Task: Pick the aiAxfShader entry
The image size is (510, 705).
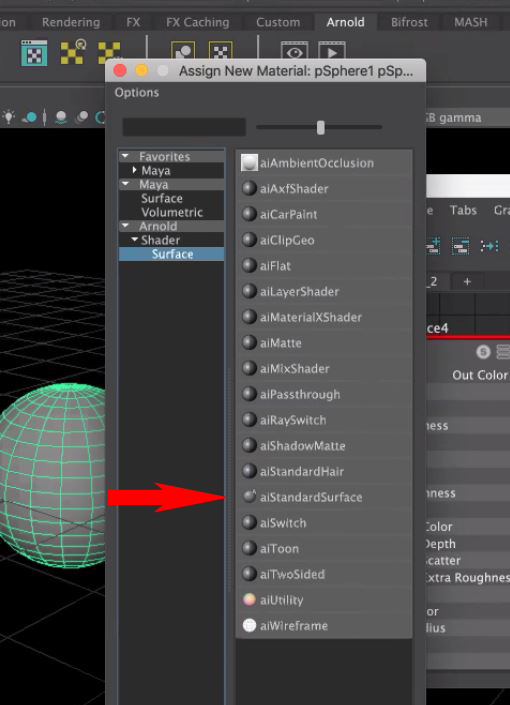Action: (x=324, y=188)
